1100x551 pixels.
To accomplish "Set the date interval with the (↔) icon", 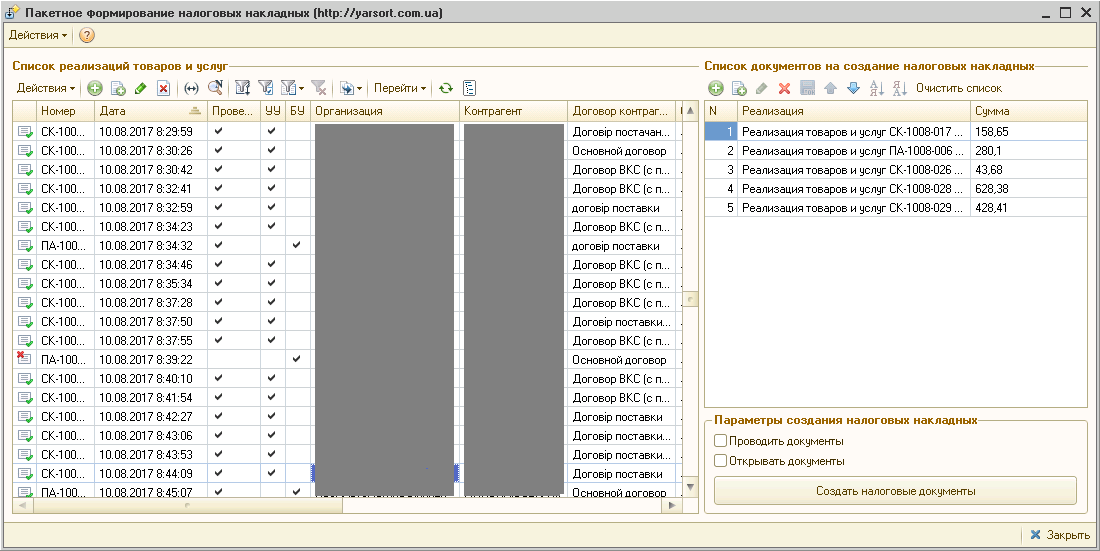I will (x=191, y=88).
